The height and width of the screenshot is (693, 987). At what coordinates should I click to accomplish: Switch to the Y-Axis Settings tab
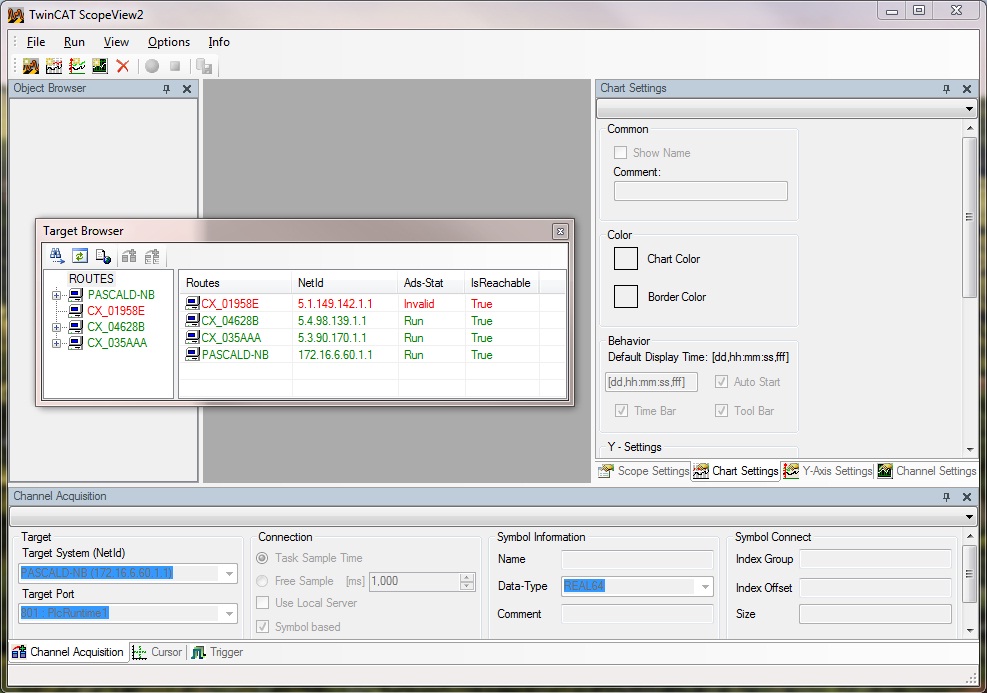click(828, 471)
